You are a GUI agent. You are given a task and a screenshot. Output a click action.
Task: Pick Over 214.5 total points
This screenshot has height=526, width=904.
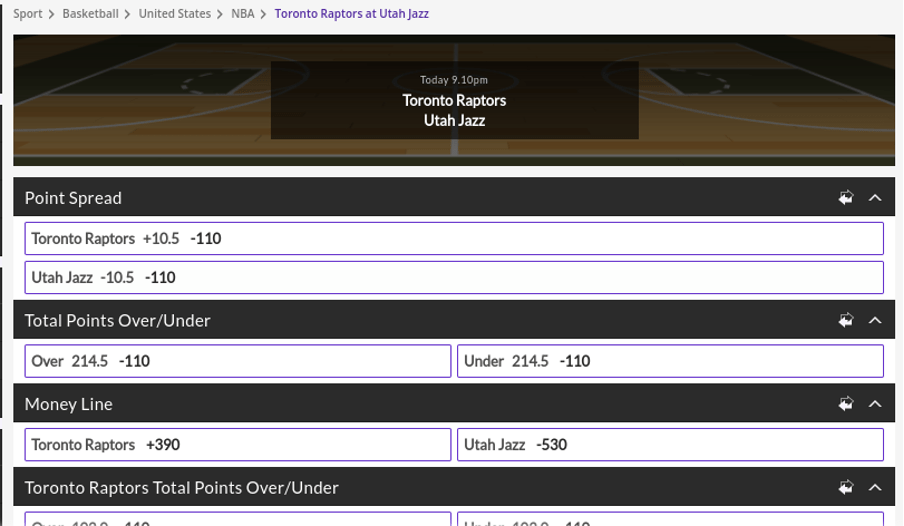click(238, 361)
